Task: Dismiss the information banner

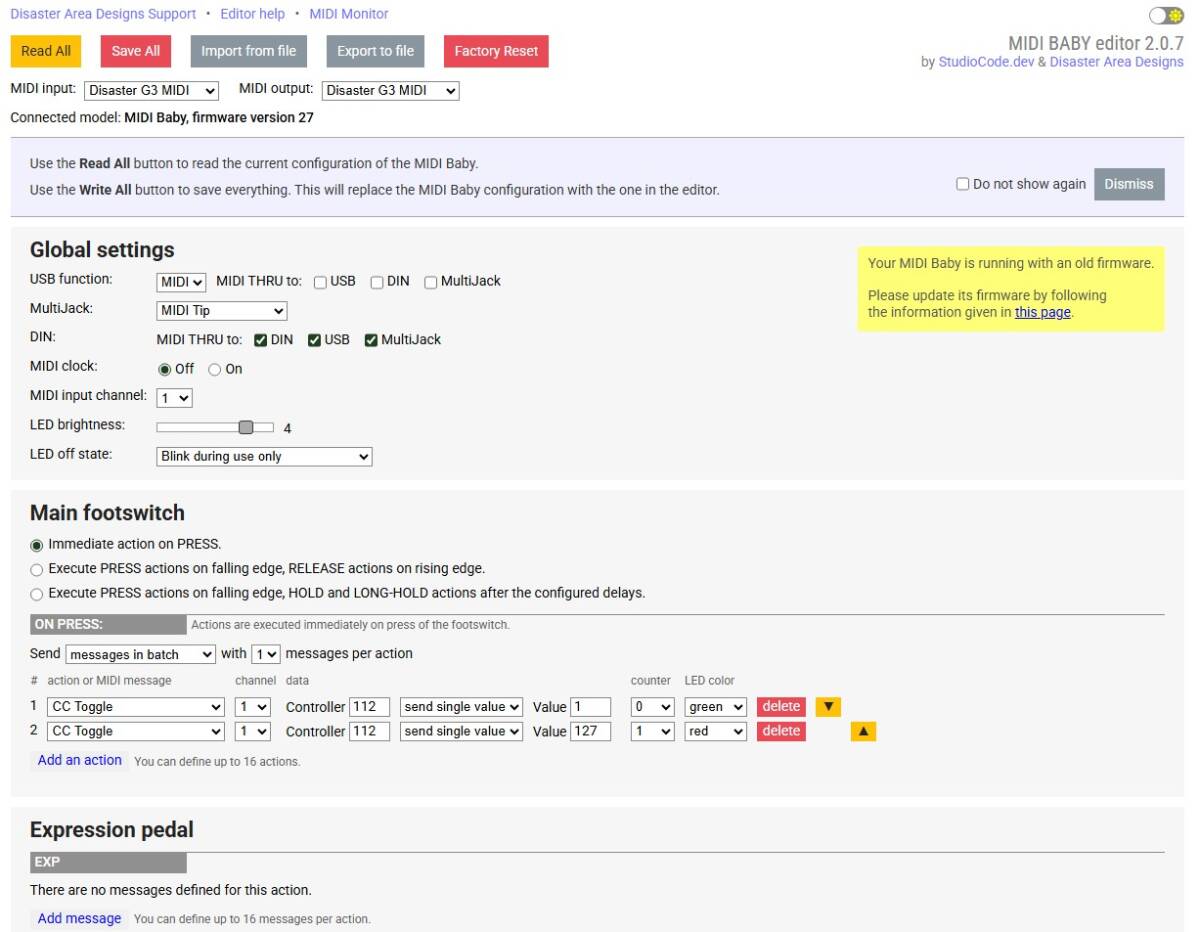Action: point(1129,184)
